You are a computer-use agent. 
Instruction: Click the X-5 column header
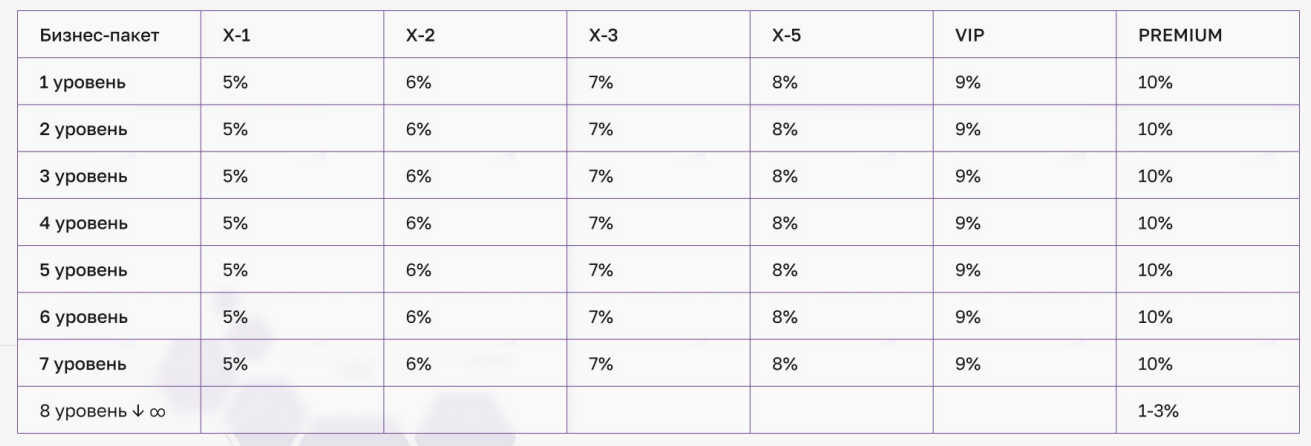[x=787, y=36]
